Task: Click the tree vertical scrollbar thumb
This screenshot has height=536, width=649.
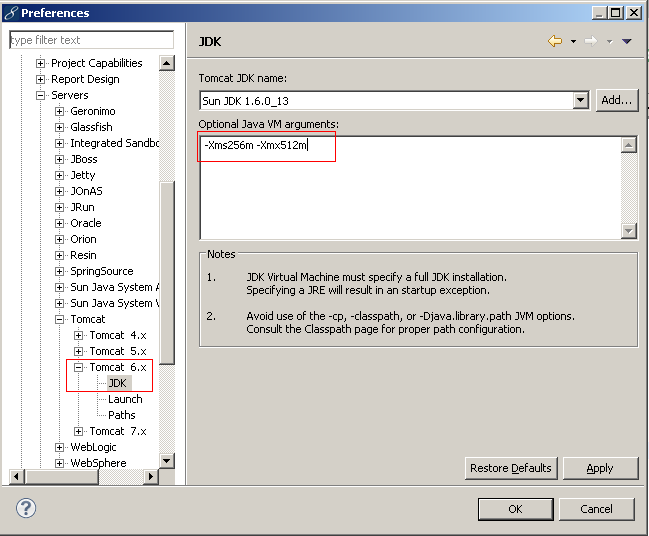Action: [167, 273]
